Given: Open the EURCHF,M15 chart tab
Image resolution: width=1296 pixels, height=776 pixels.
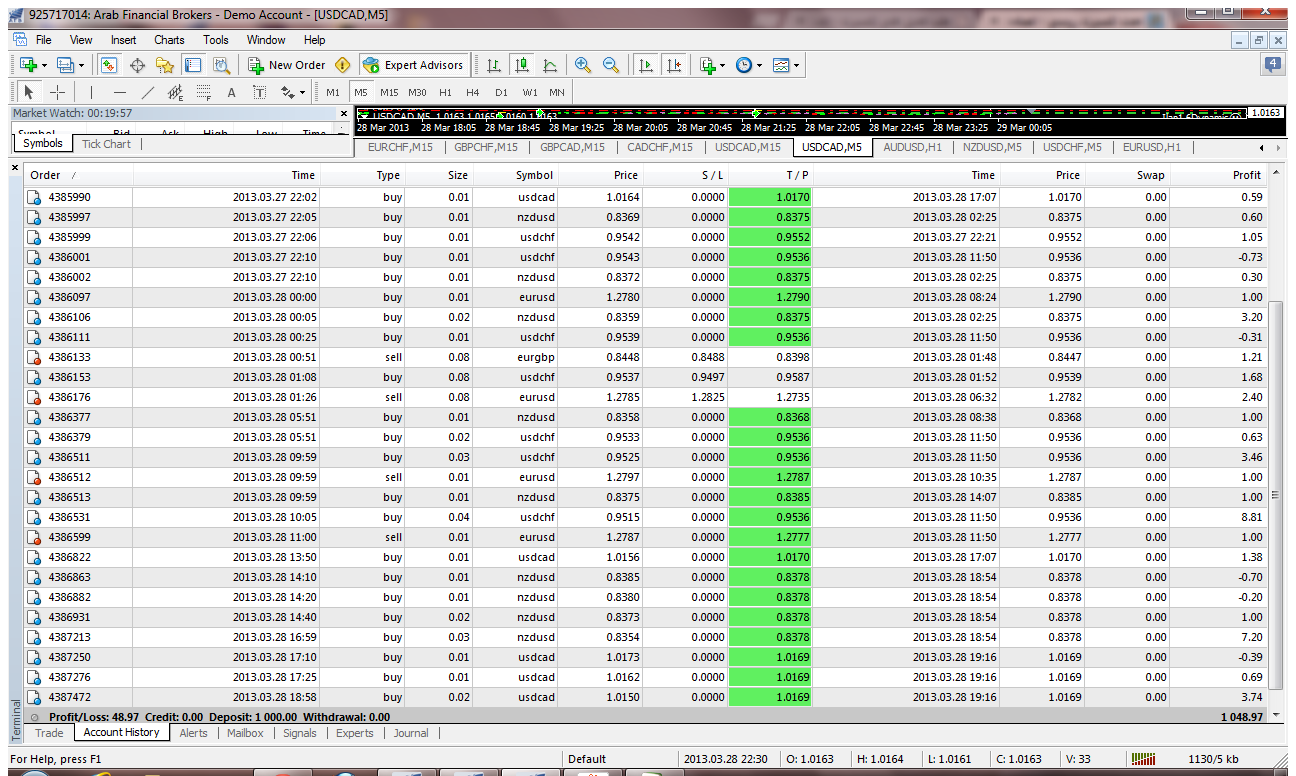Looking at the screenshot, I should [400, 147].
